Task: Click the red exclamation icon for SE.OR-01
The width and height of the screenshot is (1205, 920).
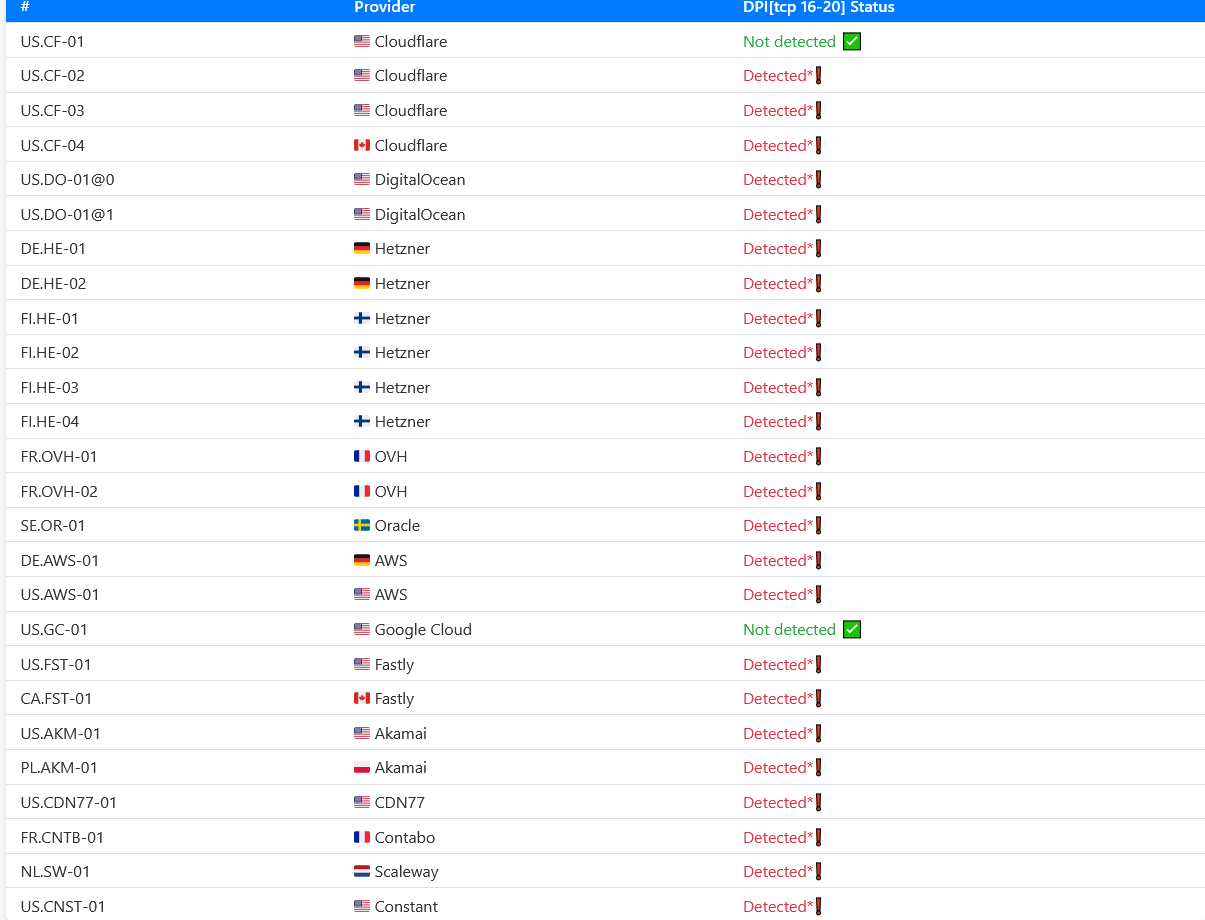Action: coord(818,526)
